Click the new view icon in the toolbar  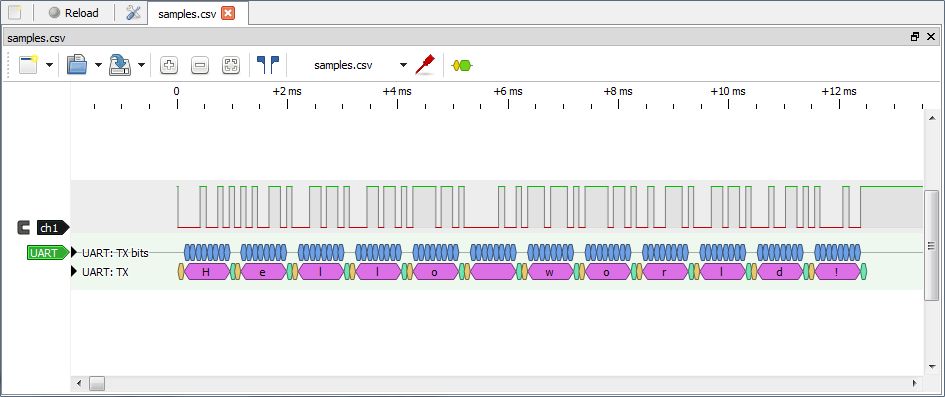pyautogui.click(x=28, y=64)
